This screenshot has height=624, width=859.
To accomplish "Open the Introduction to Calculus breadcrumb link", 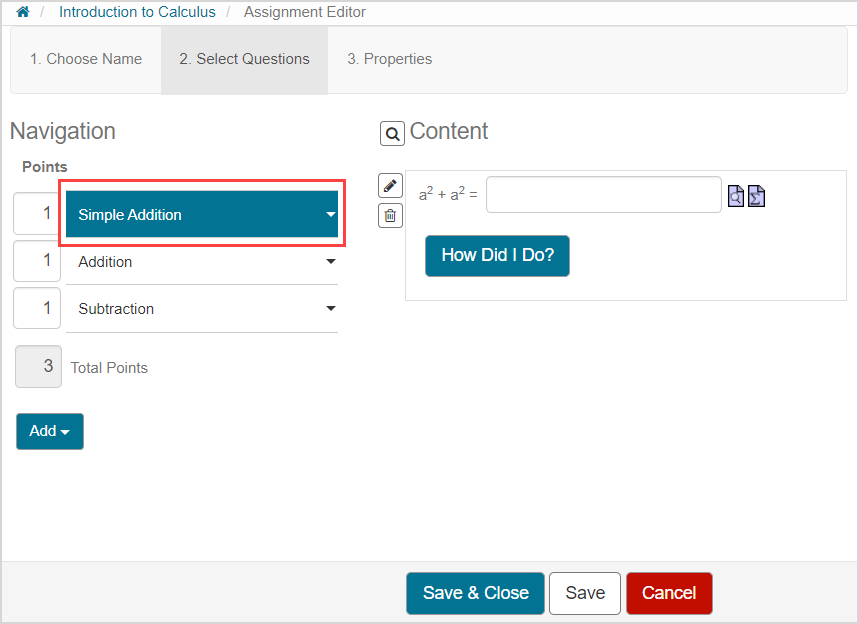I will tap(137, 13).
